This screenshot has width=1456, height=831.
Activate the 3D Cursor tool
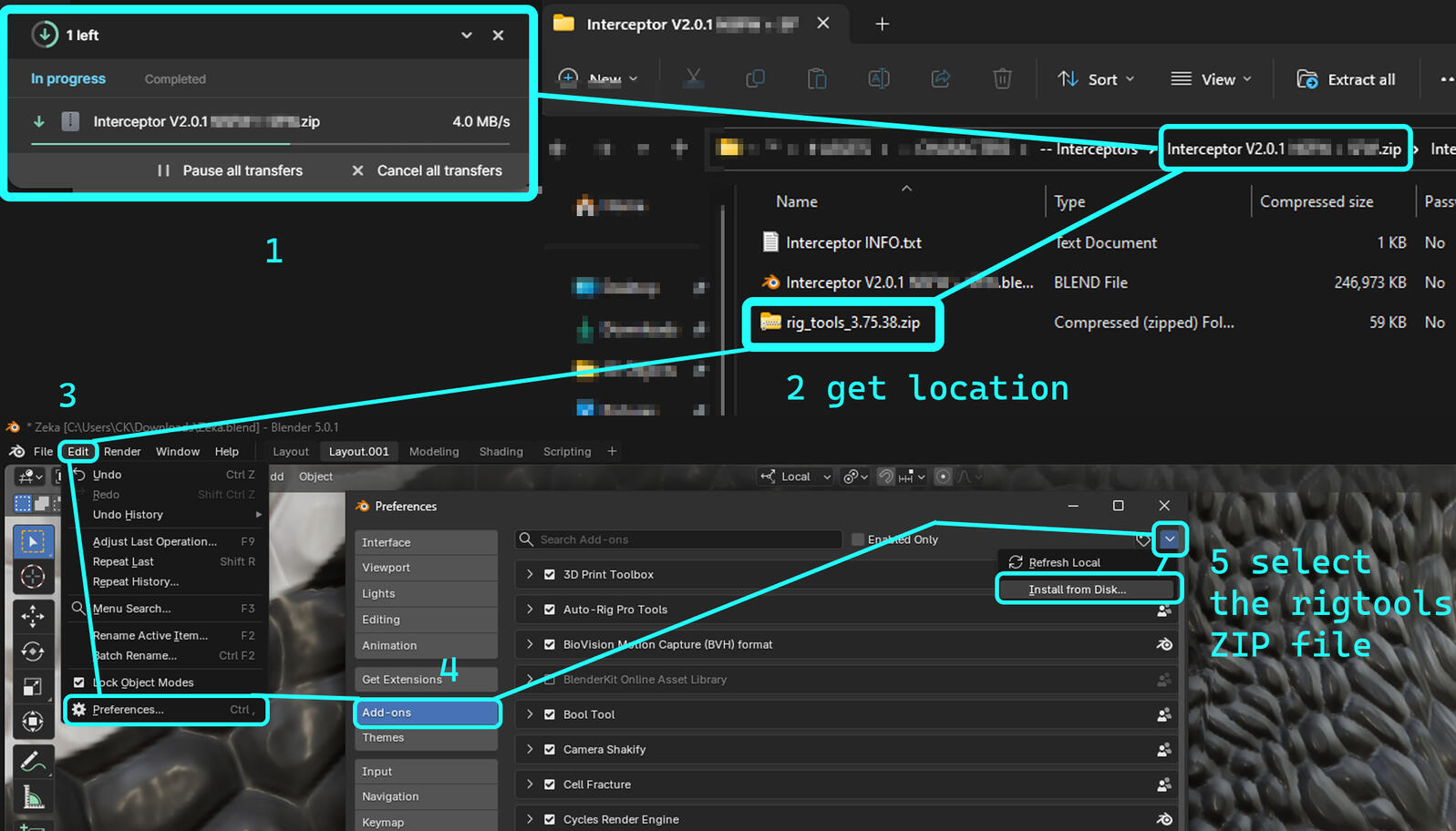coord(33,577)
